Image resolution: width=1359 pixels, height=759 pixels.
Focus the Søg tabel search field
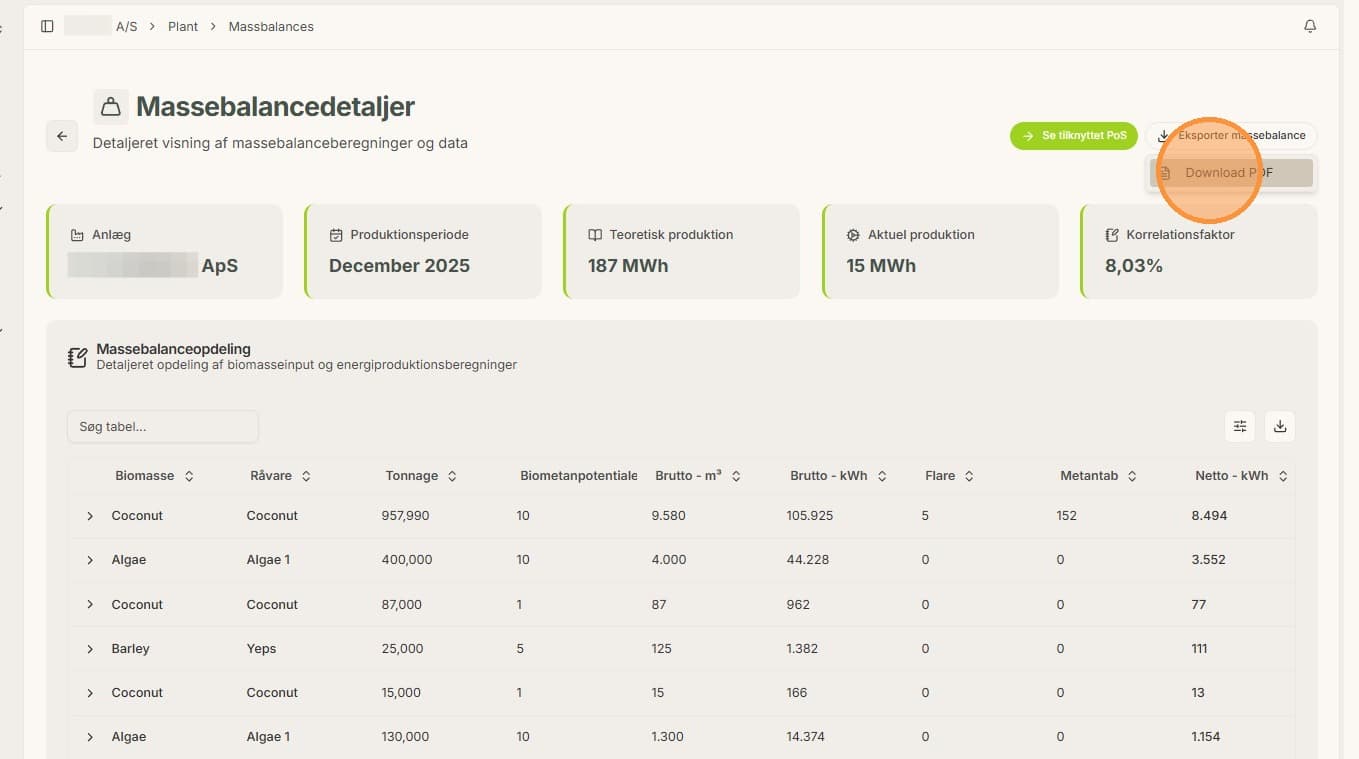point(163,427)
